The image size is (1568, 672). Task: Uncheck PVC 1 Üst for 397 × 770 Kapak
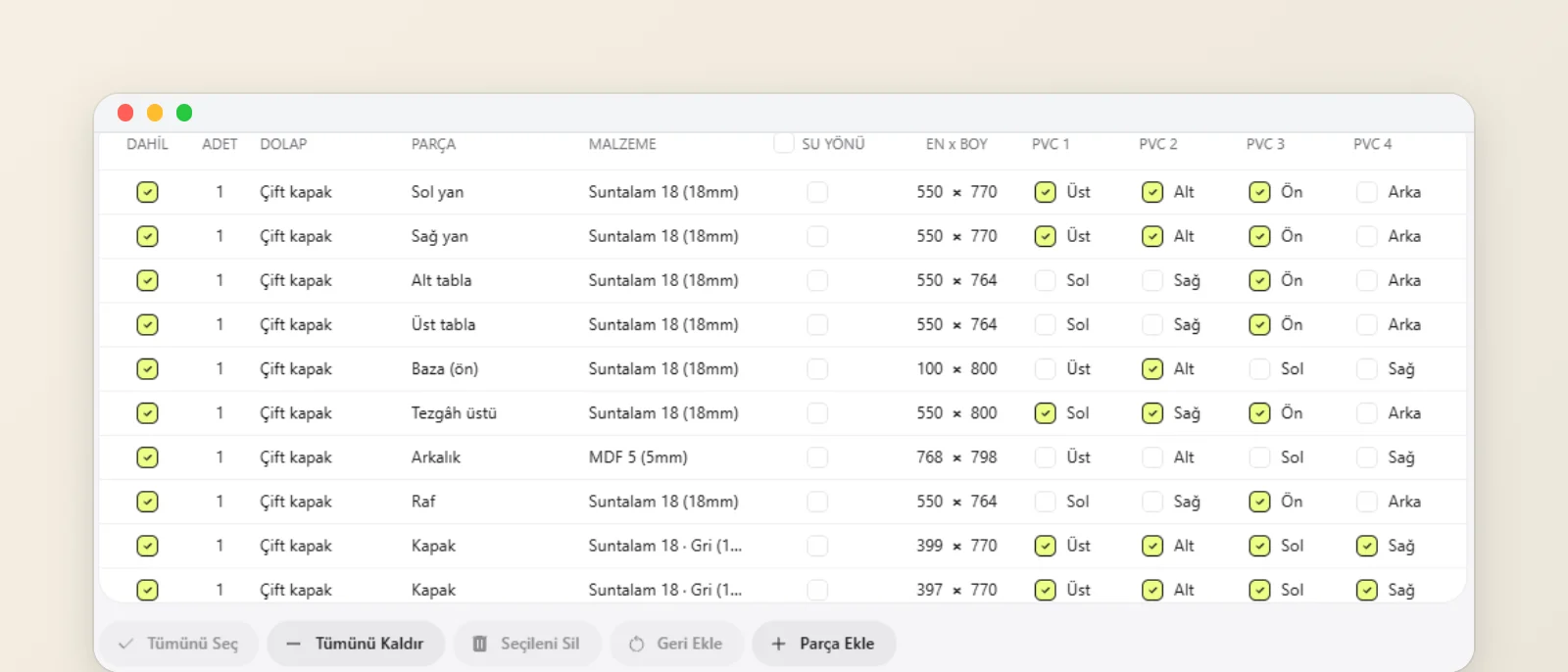pos(1046,590)
